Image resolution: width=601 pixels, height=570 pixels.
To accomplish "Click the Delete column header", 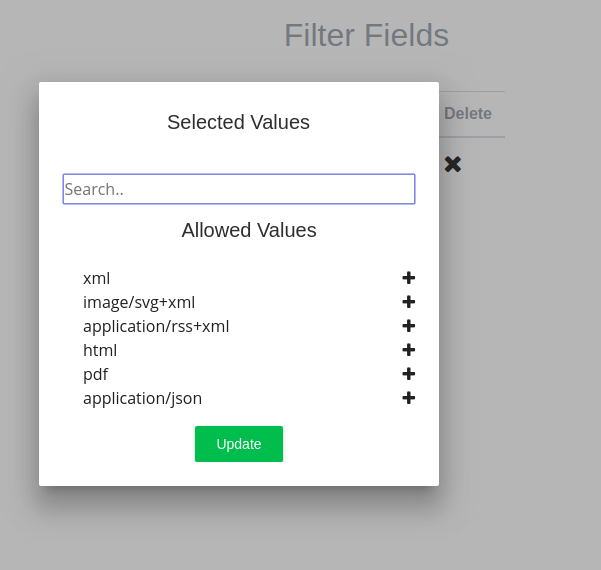I will click(467, 114).
